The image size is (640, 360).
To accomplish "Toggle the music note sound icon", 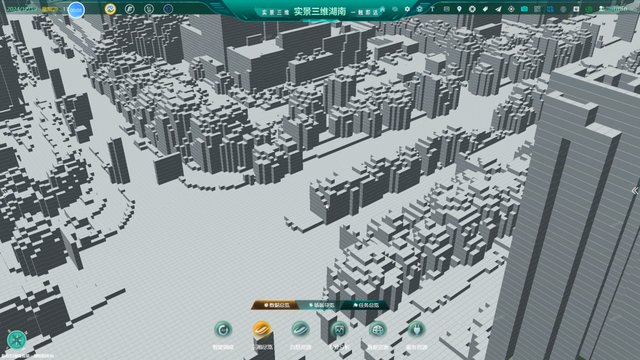I will click(x=129, y=9).
